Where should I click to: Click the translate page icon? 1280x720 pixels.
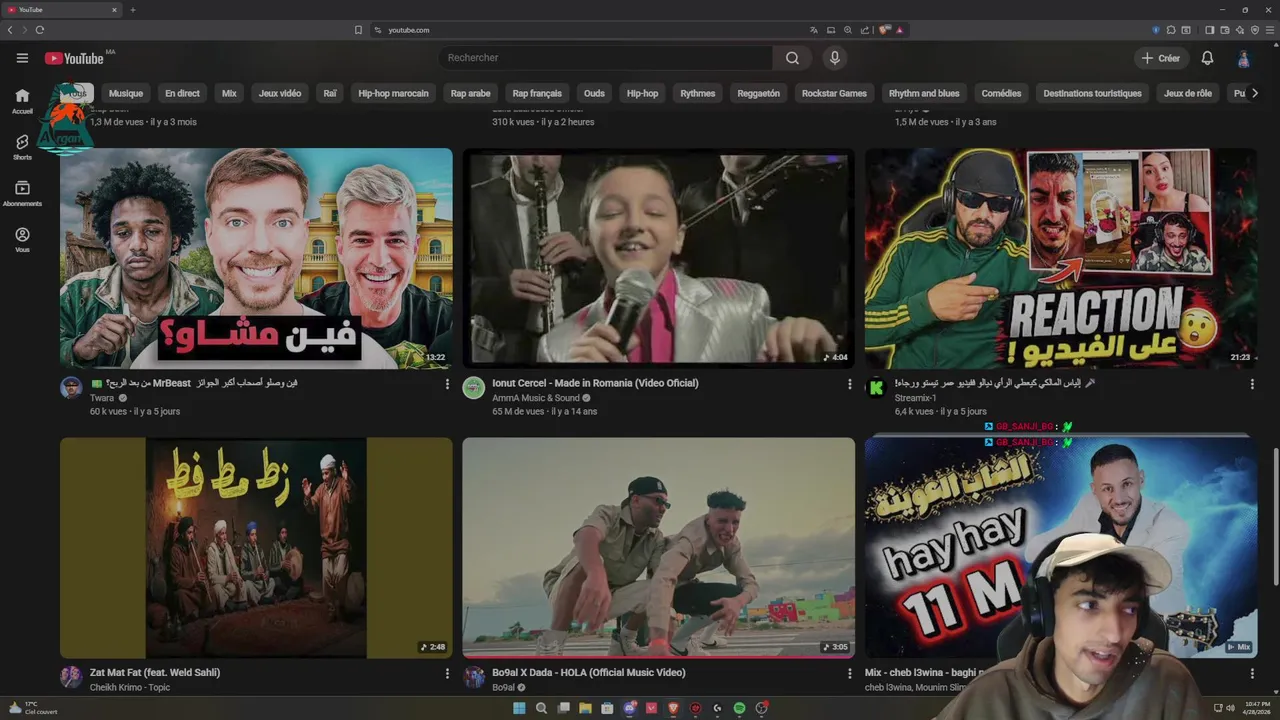click(814, 30)
